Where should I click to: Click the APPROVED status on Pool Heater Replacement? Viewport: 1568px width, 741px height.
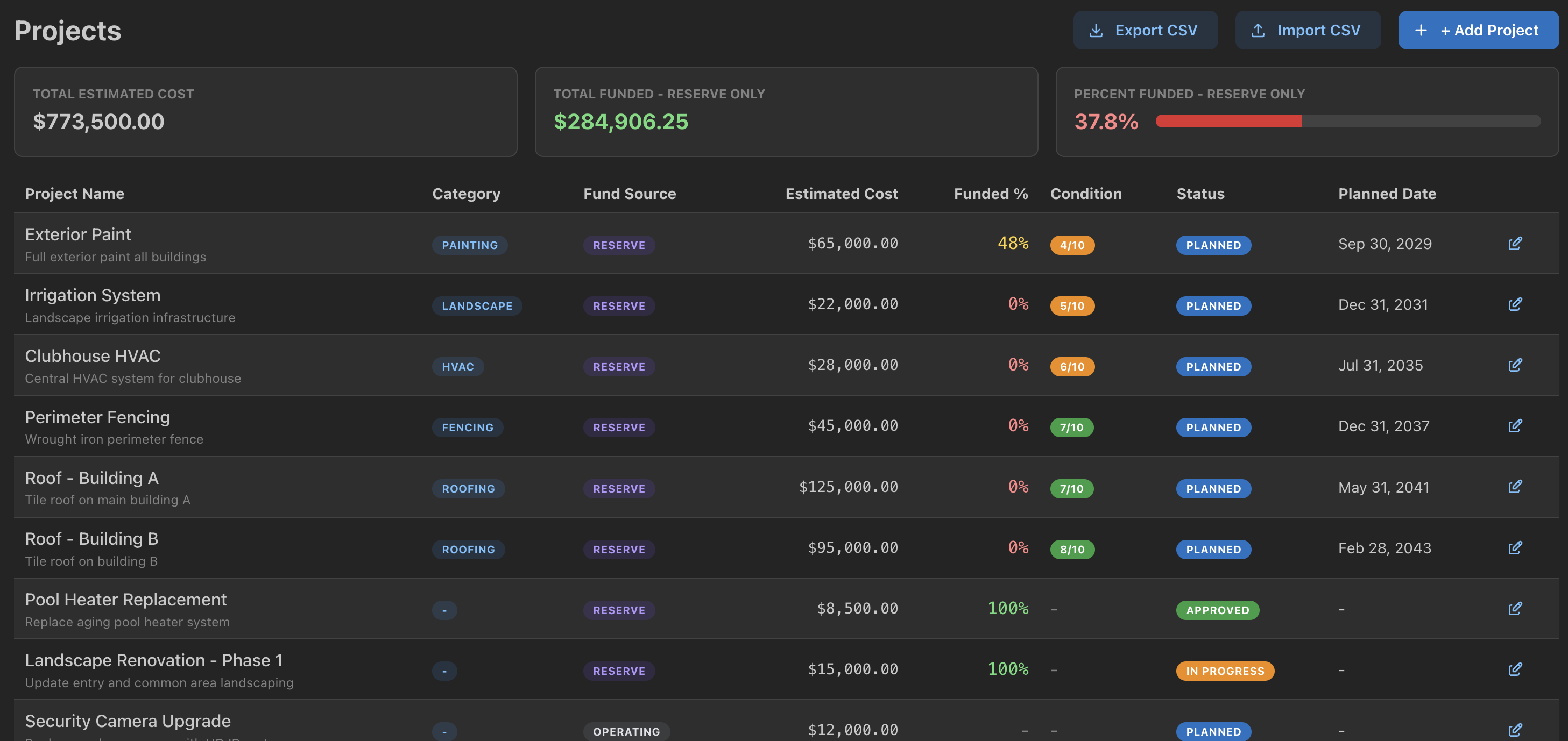[1217, 610]
